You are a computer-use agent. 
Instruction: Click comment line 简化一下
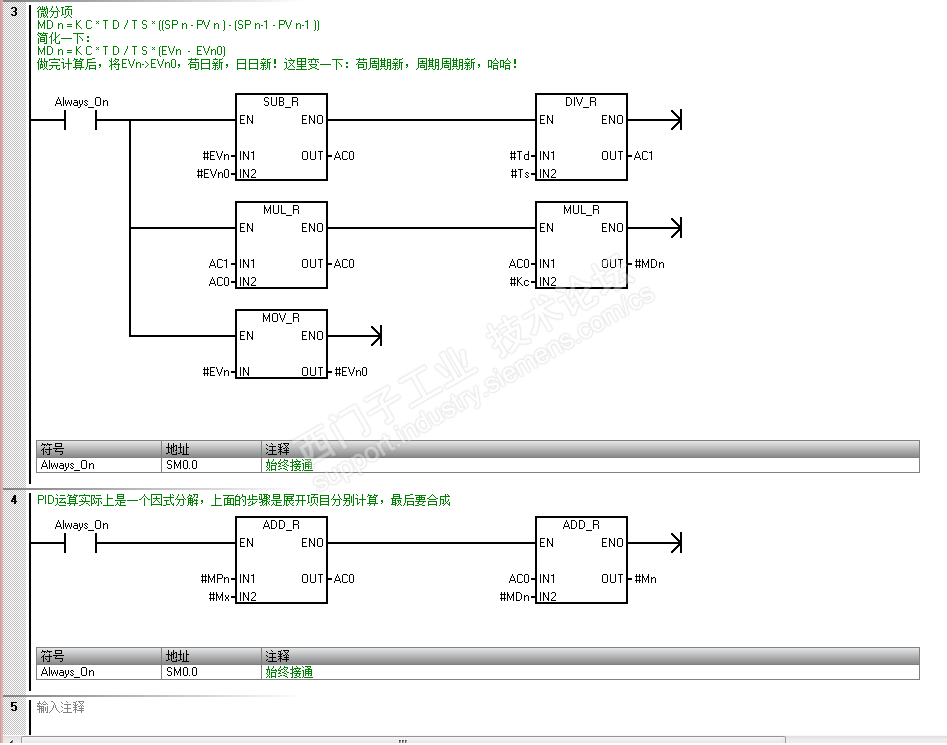63,38
